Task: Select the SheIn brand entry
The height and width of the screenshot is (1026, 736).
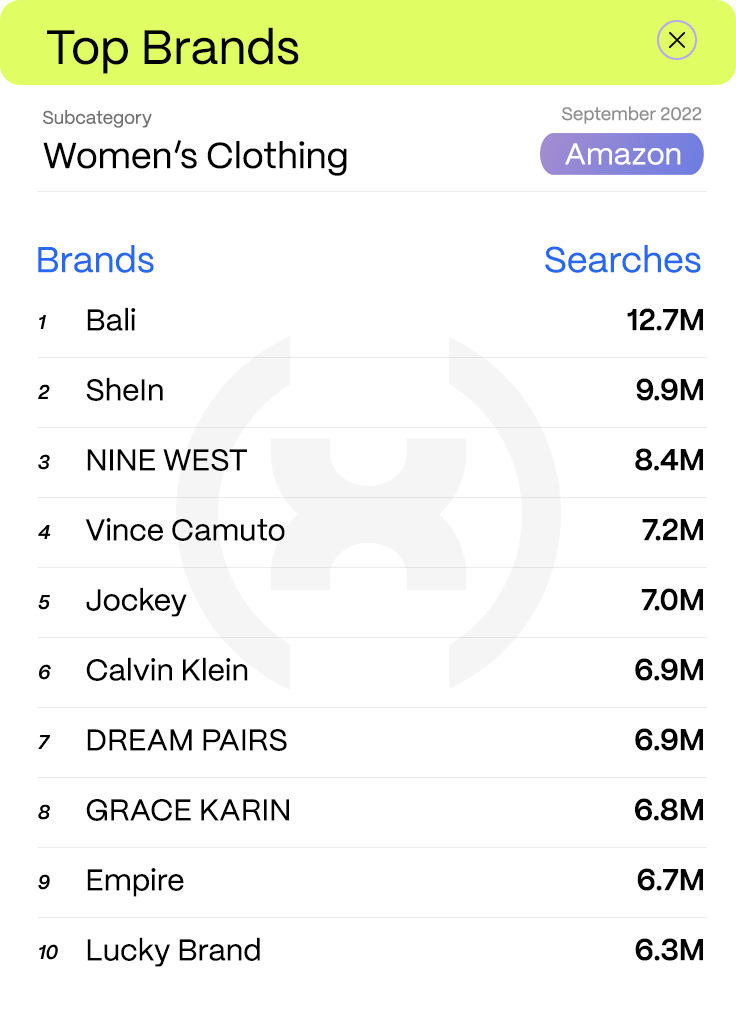Action: tap(124, 390)
